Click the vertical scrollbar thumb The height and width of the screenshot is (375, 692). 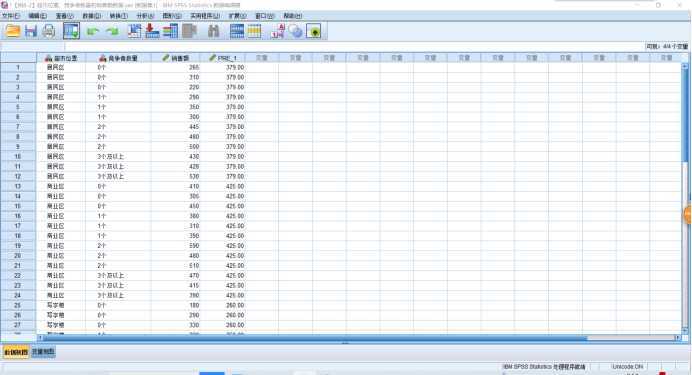coord(685,115)
